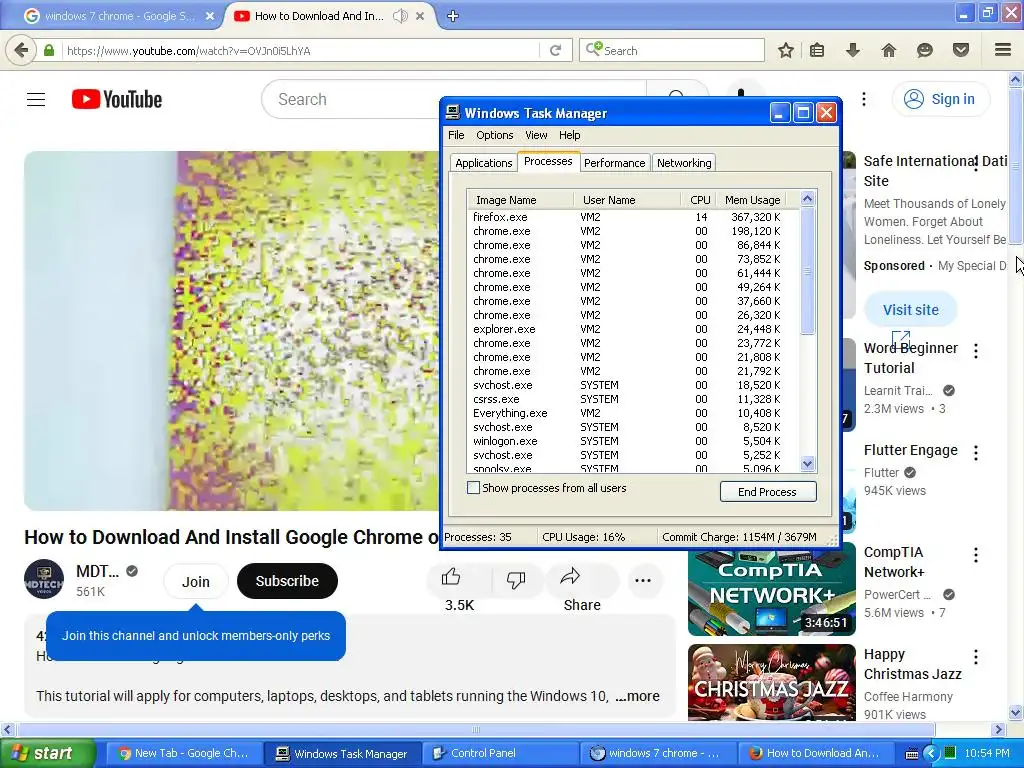The width and height of the screenshot is (1024, 768).
Task: Sort processes by Mem Usage column
Action: (x=751, y=200)
